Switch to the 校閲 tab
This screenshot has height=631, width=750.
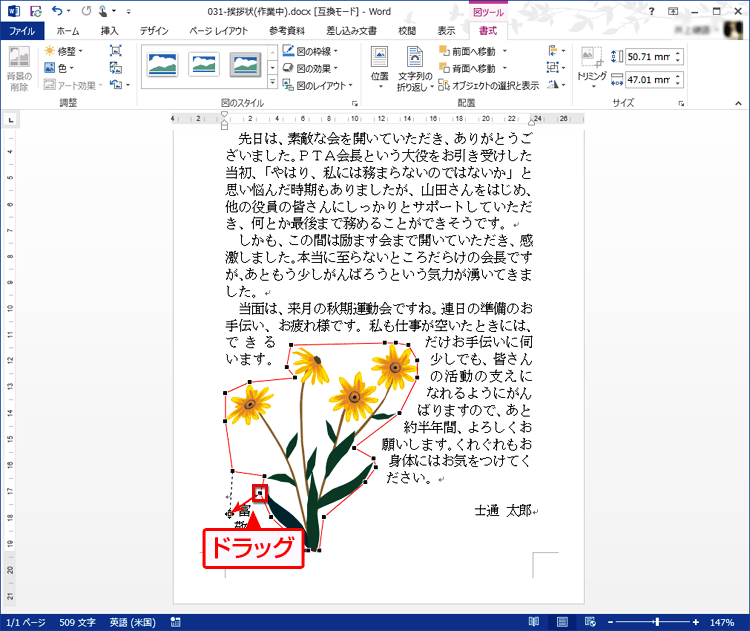pos(407,31)
